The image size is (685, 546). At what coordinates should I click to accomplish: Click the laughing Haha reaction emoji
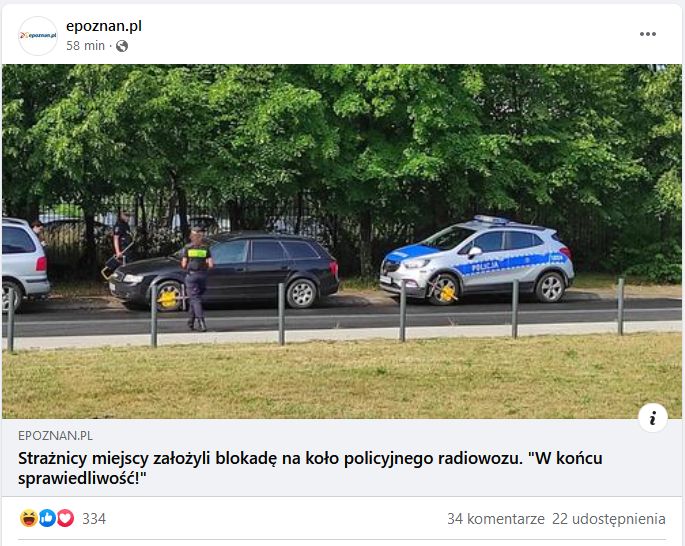click(28, 518)
